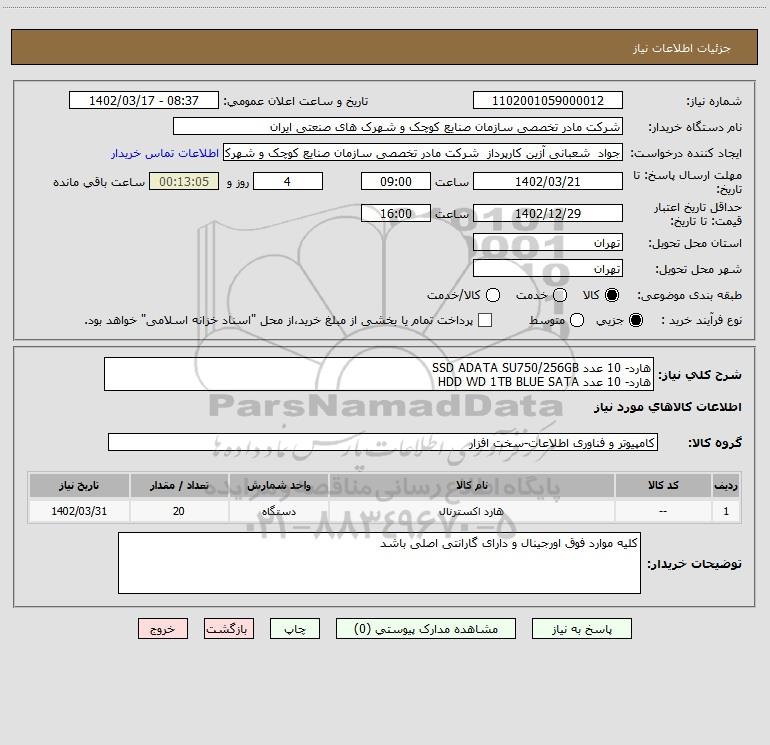
Task: Click the quantity cell showing 20
Action: click(179, 511)
